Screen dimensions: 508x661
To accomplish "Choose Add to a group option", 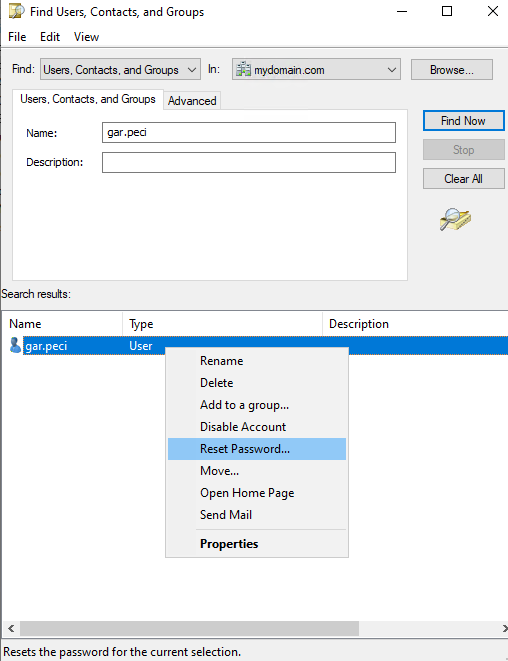I will [257, 405].
